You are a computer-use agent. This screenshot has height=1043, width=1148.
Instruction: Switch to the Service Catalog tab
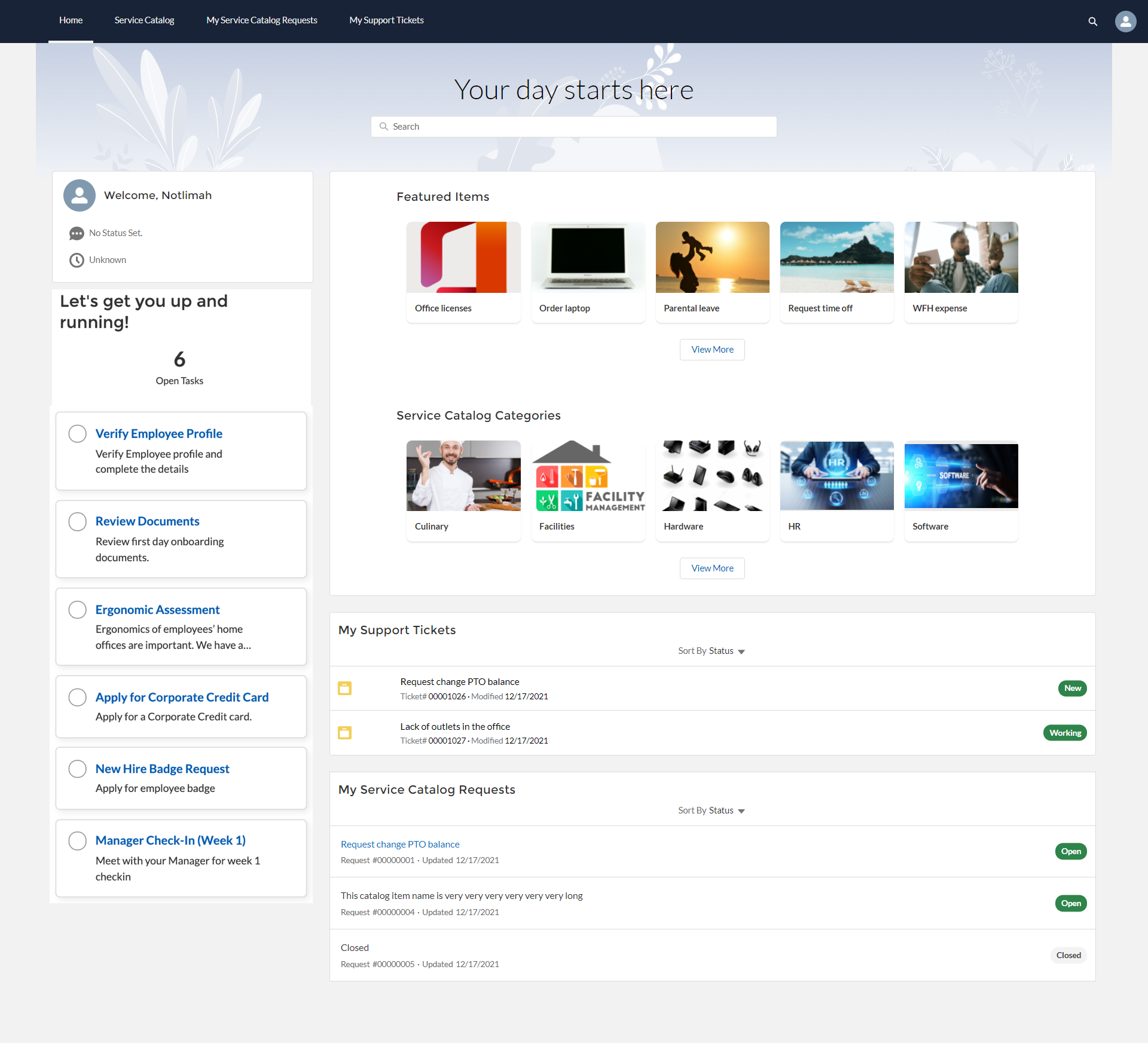(x=143, y=20)
